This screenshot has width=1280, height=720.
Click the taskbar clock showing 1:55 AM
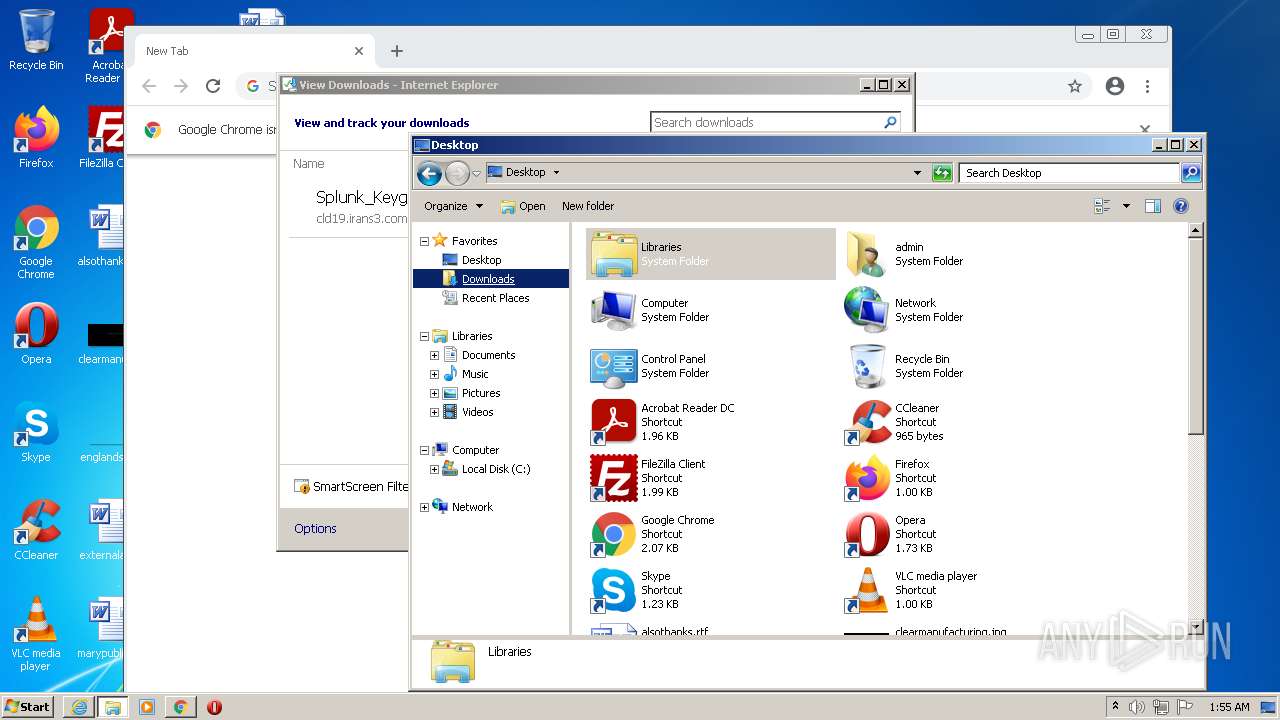click(1229, 707)
